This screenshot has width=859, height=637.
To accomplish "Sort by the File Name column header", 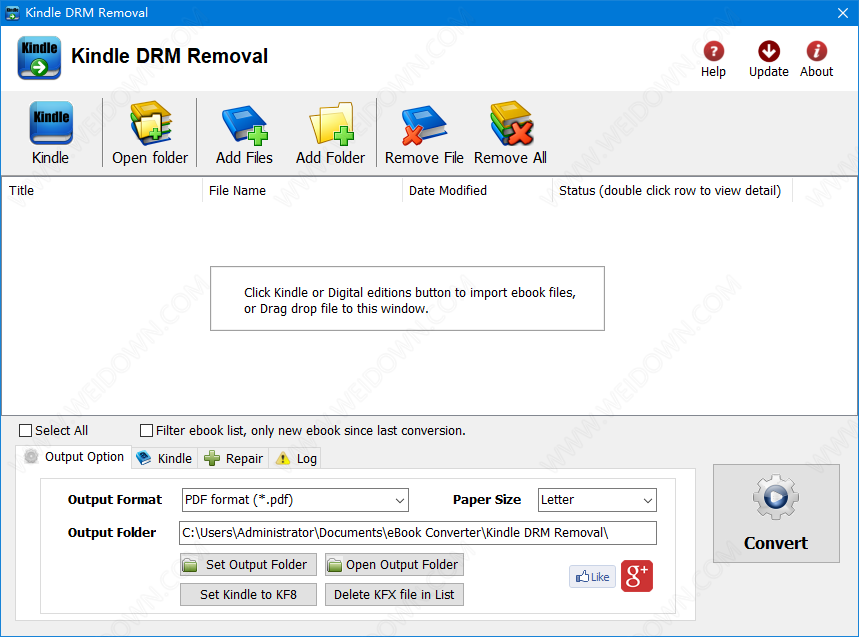I will coord(302,191).
